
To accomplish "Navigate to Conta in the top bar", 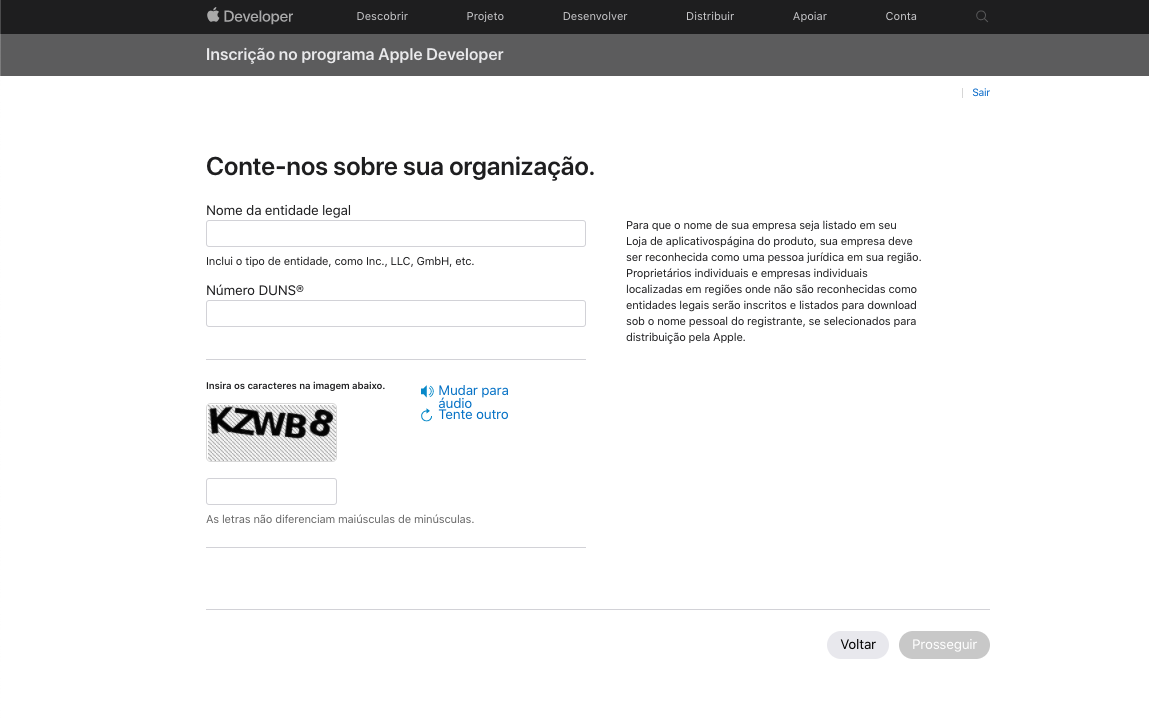I will pyautogui.click(x=901, y=16).
